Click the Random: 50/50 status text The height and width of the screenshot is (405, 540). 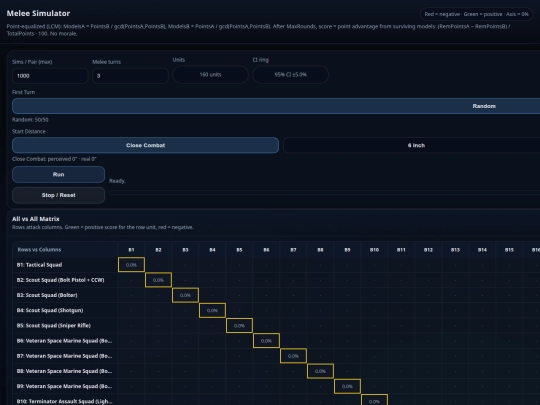click(x=30, y=120)
